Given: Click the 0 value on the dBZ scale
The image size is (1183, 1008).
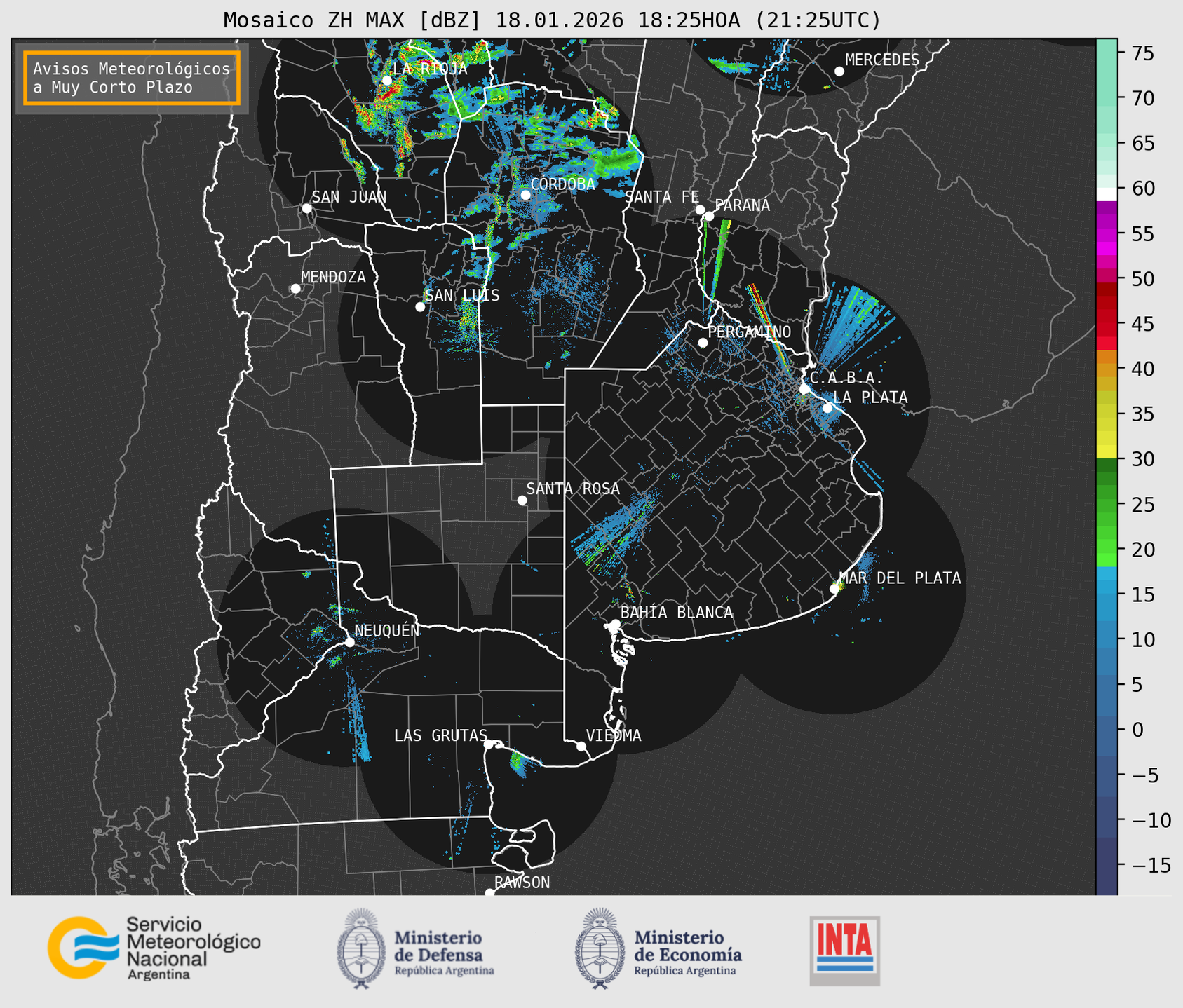Looking at the screenshot, I should (x=1137, y=730).
